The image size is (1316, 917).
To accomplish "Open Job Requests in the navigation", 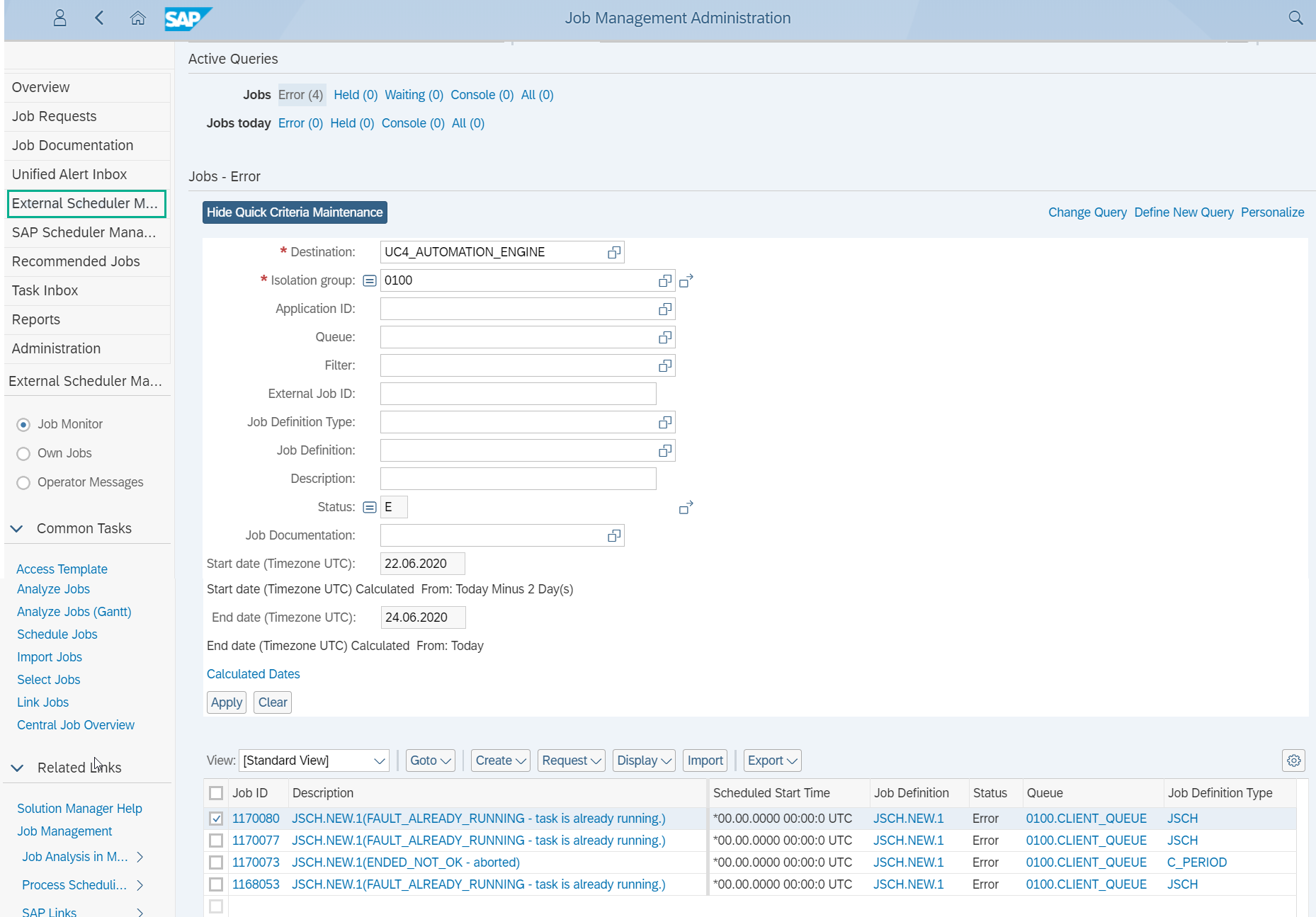I will tap(88, 116).
